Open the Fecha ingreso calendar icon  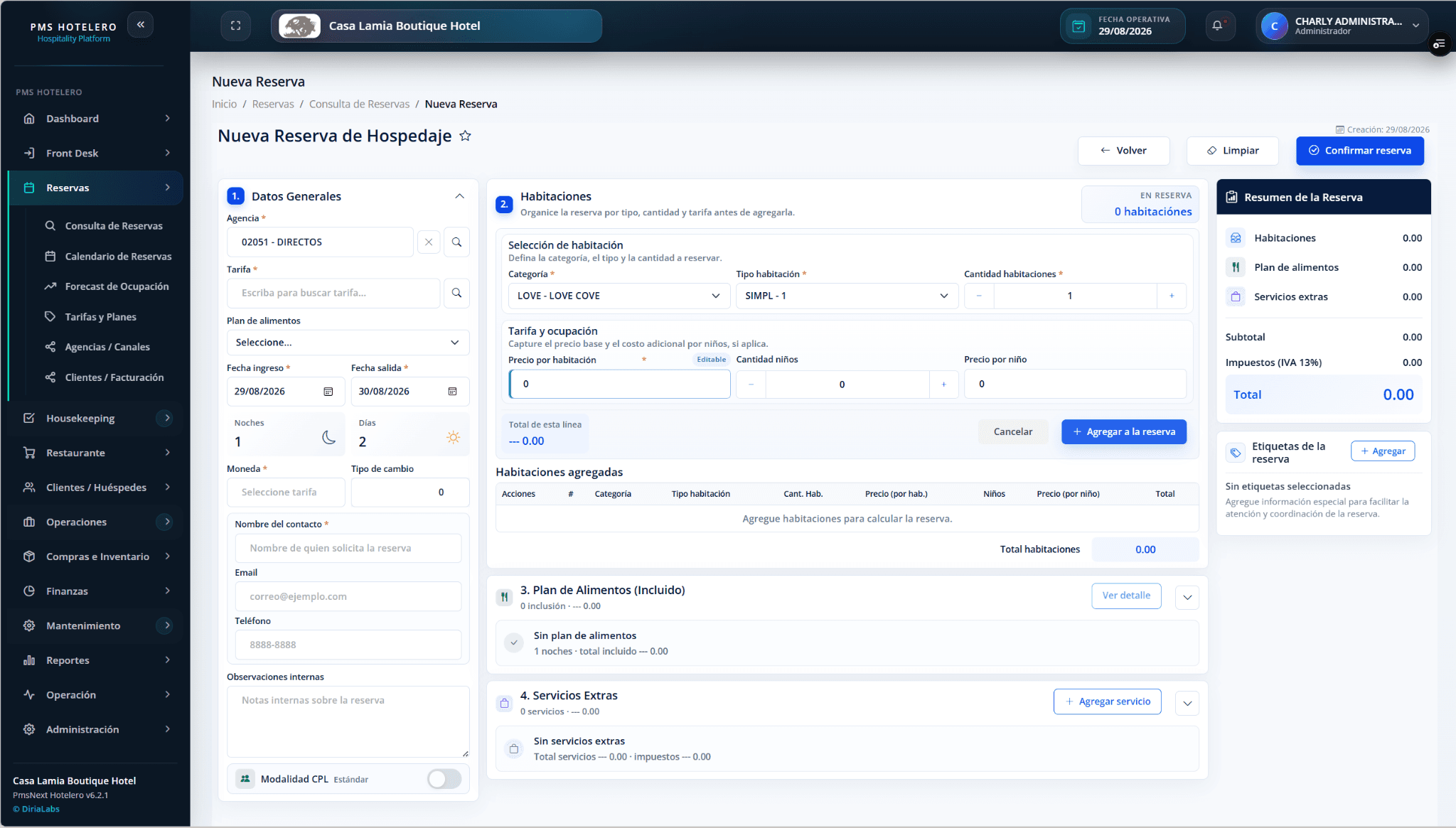coord(328,392)
